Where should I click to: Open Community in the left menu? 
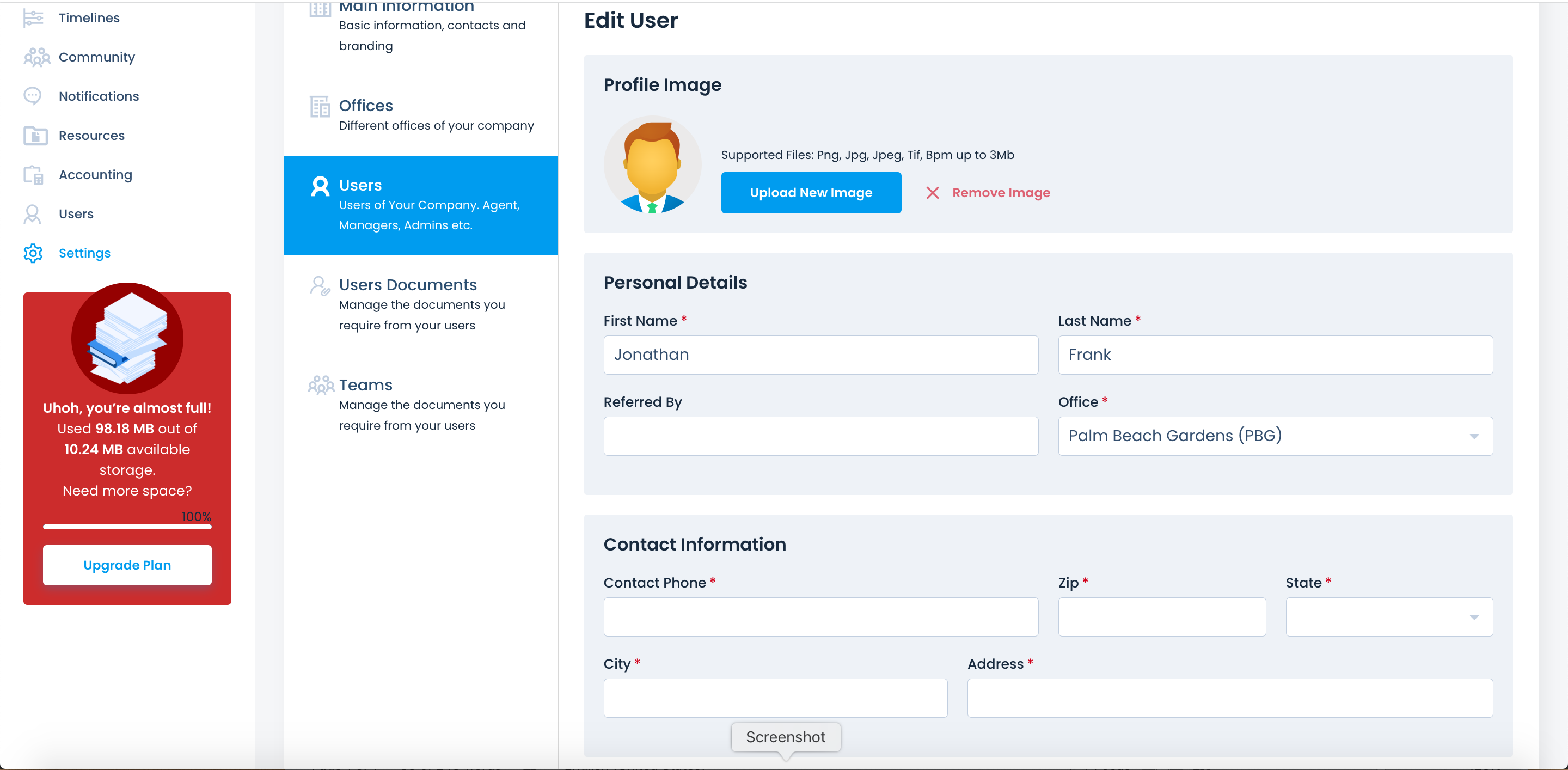(x=97, y=57)
